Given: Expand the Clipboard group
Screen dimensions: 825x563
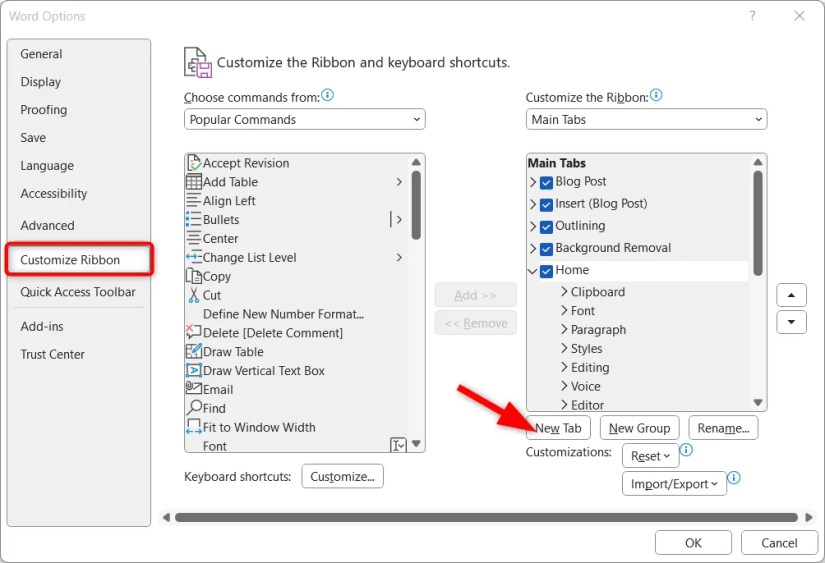Looking at the screenshot, I should tap(564, 291).
